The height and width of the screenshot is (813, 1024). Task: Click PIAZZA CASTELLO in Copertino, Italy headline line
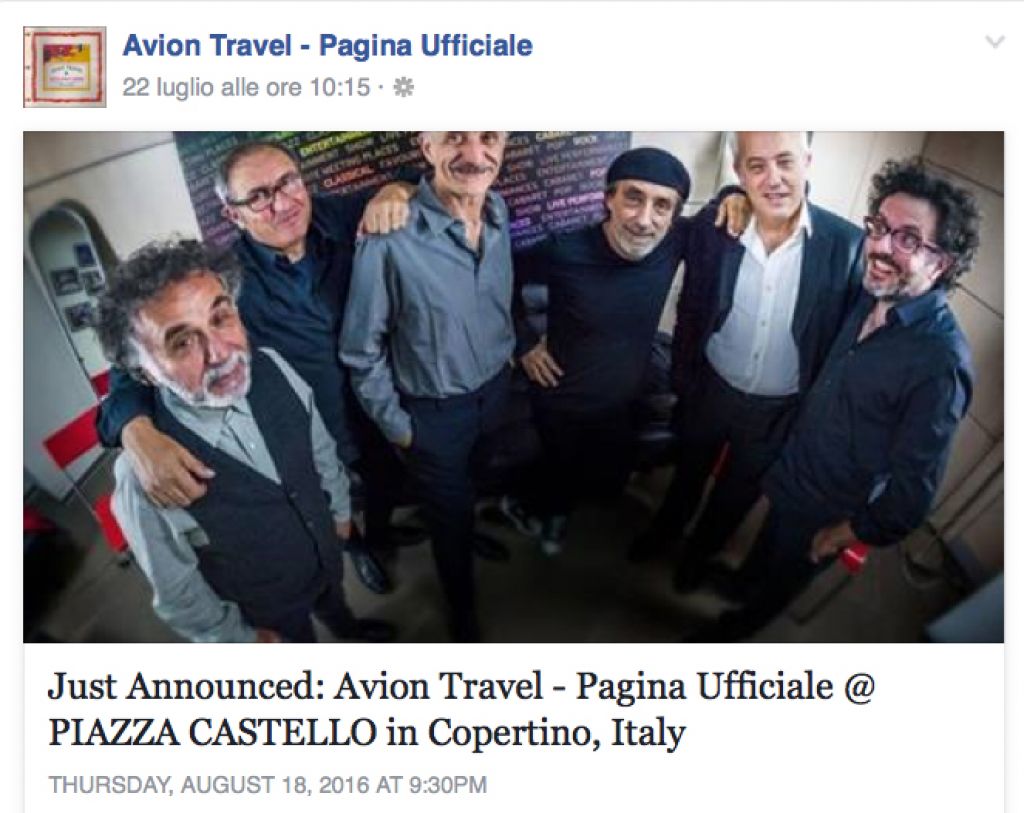[367, 733]
